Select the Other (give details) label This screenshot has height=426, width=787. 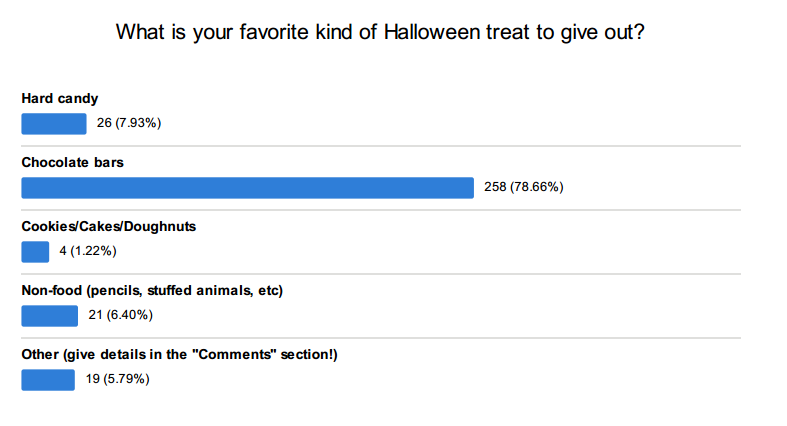pyautogui.click(x=179, y=355)
